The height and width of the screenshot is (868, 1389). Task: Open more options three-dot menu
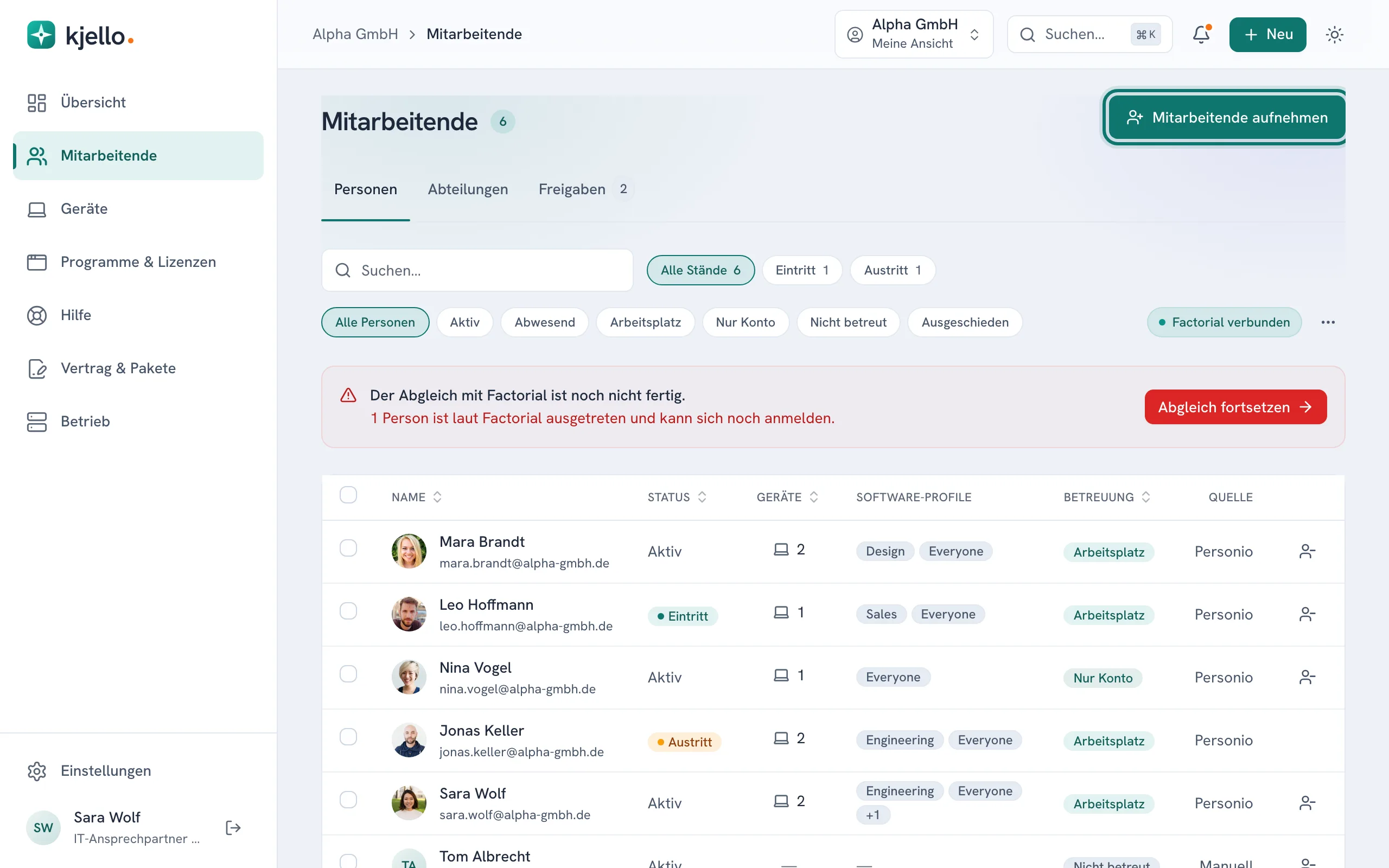(x=1328, y=322)
